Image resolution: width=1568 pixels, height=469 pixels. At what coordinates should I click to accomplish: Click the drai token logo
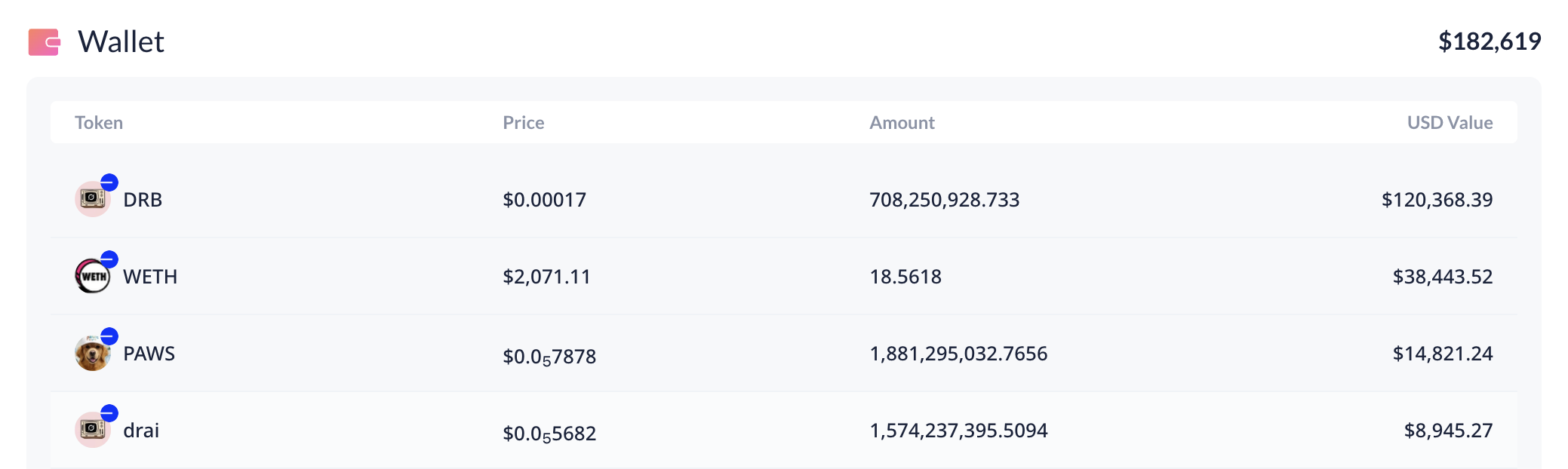[91, 431]
